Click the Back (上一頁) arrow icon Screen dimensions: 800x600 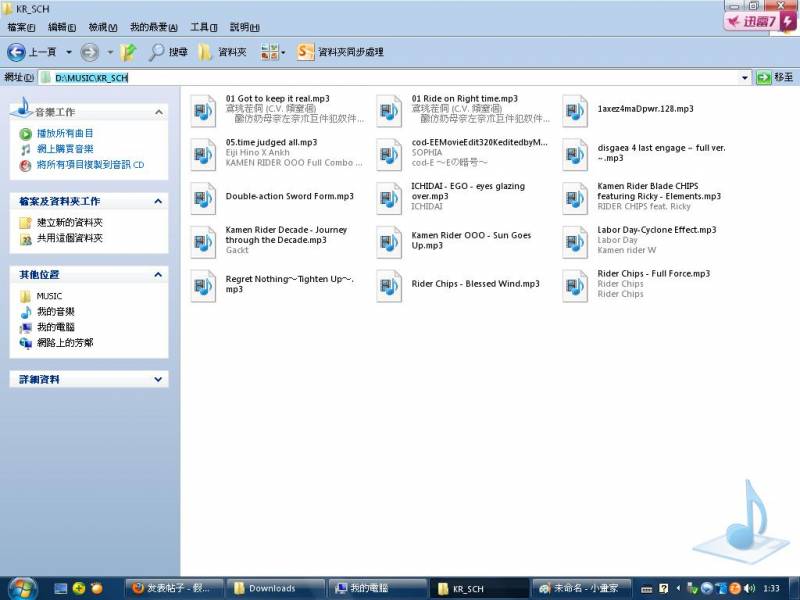(17, 52)
